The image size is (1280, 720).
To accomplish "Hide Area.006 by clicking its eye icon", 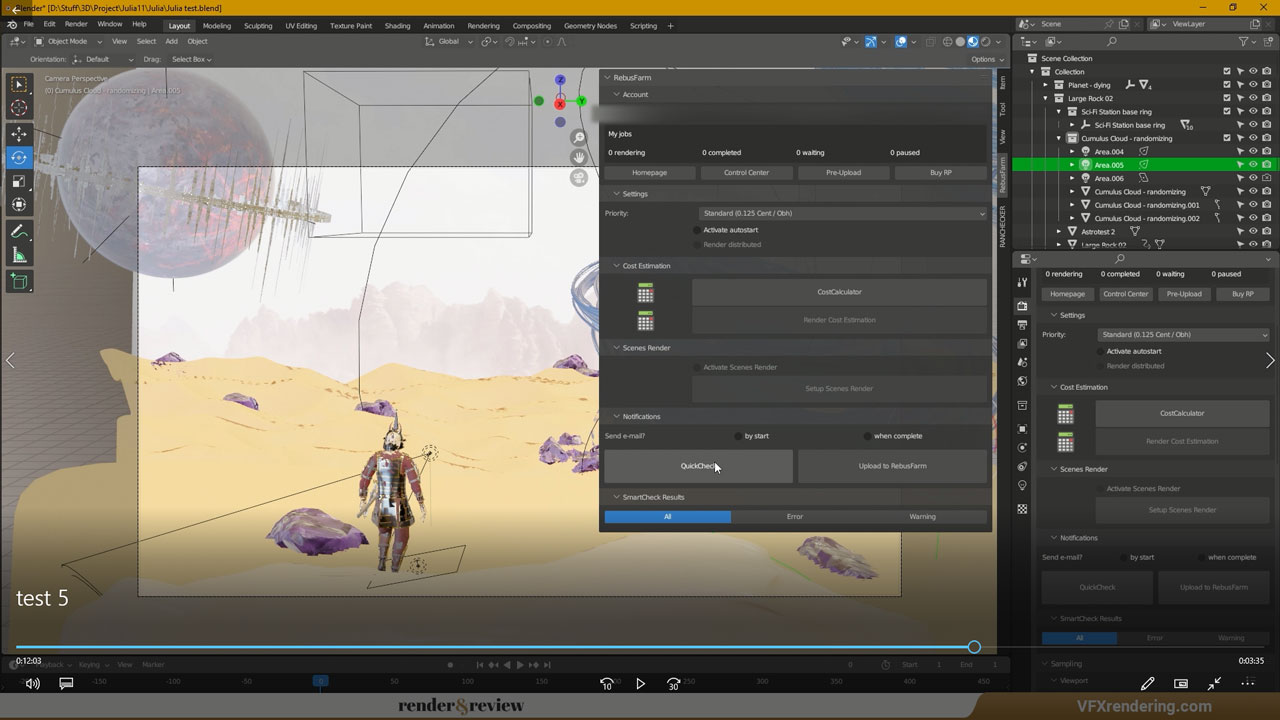I will click(1253, 178).
